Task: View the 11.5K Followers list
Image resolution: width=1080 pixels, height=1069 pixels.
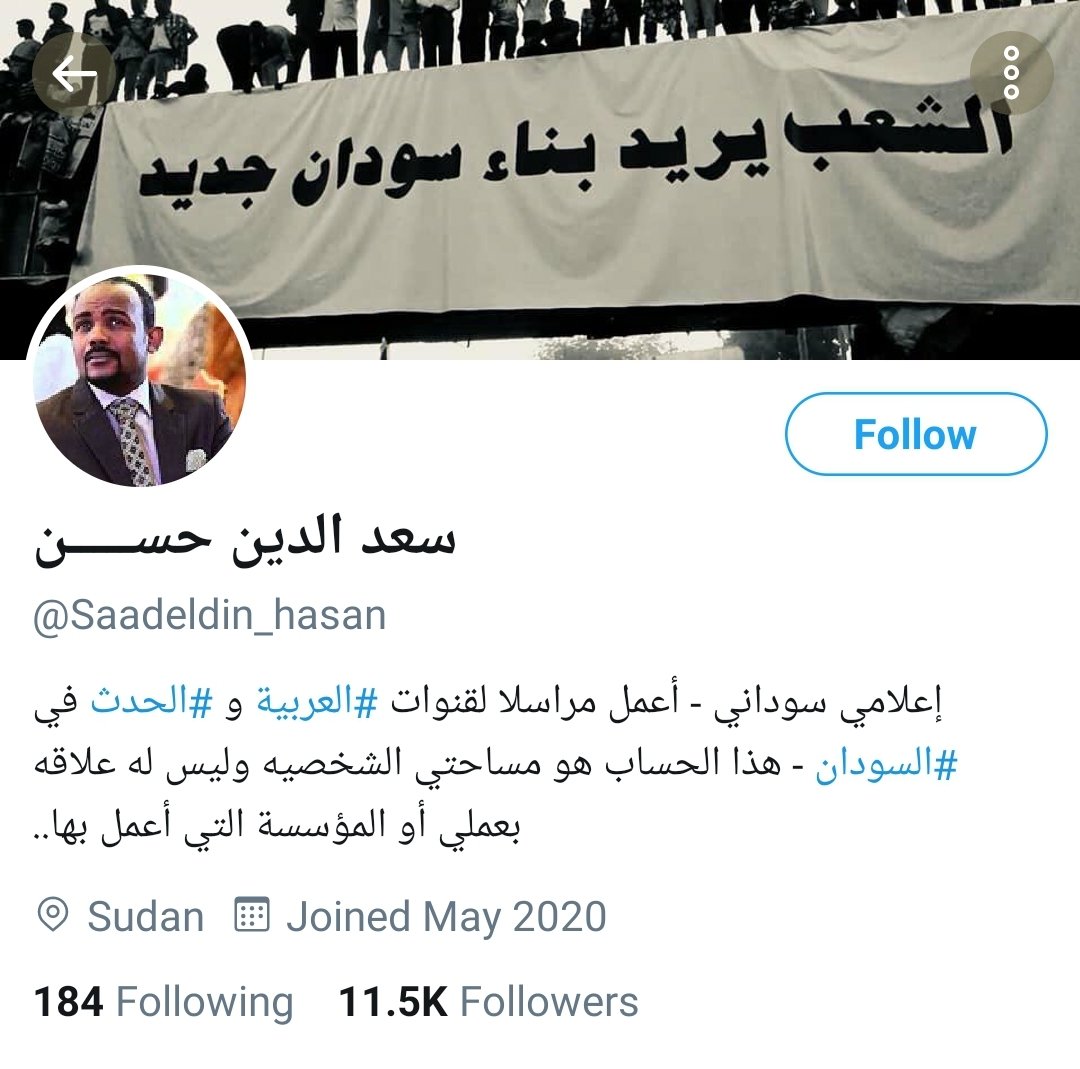Action: (488, 1001)
